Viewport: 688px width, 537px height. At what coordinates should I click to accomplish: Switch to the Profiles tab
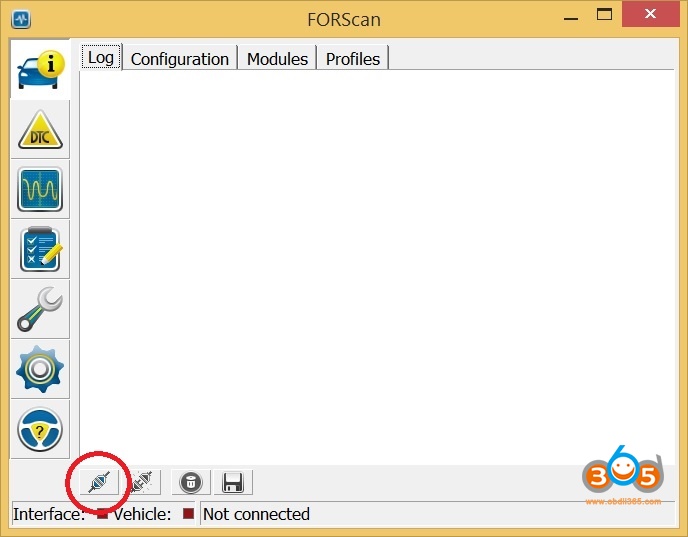point(353,59)
